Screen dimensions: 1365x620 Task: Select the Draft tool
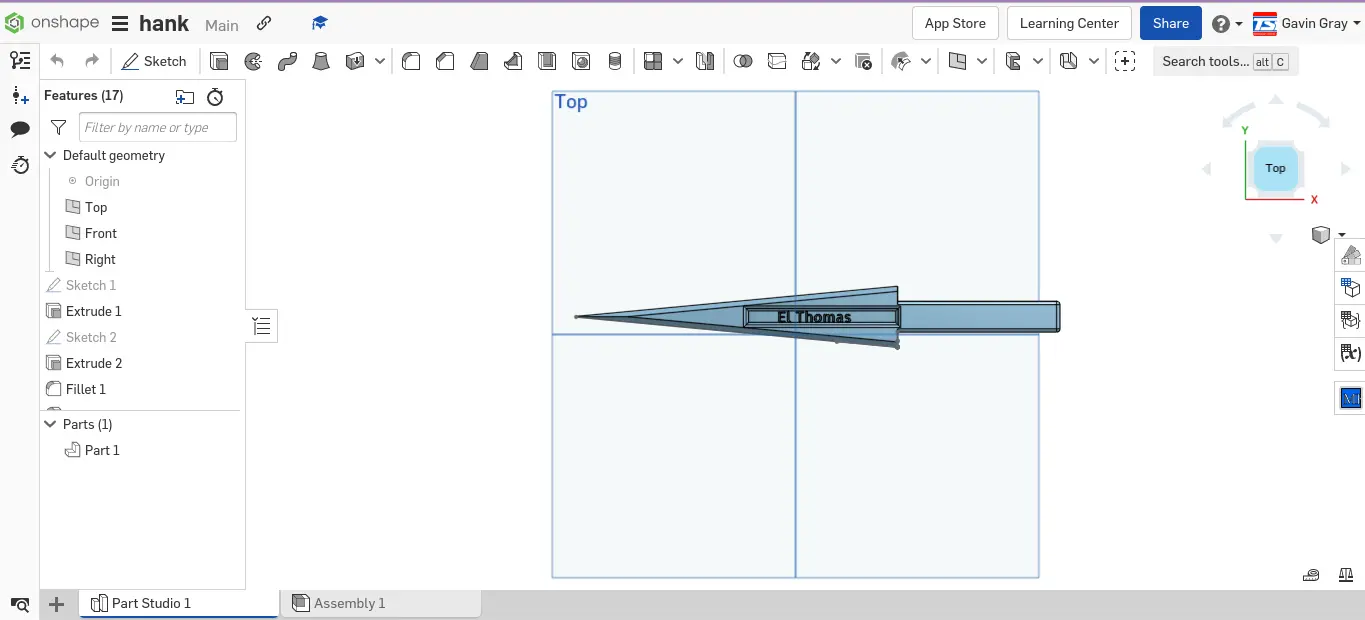[479, 61]
